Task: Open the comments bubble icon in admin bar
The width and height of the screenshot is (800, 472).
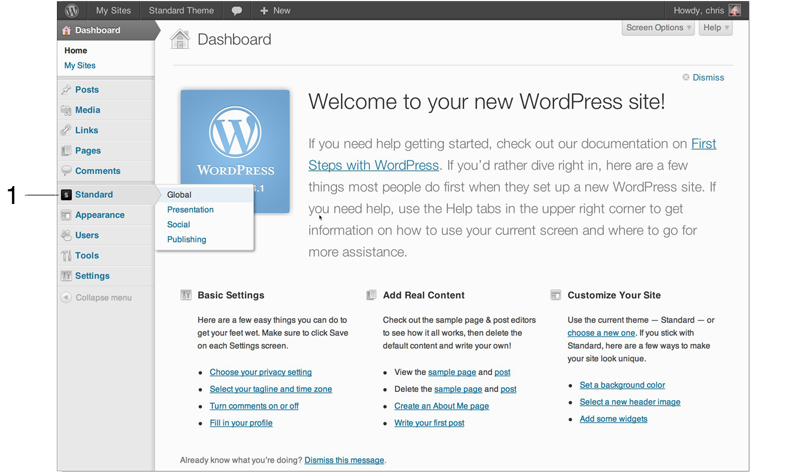Action: [x=237, y=11]
